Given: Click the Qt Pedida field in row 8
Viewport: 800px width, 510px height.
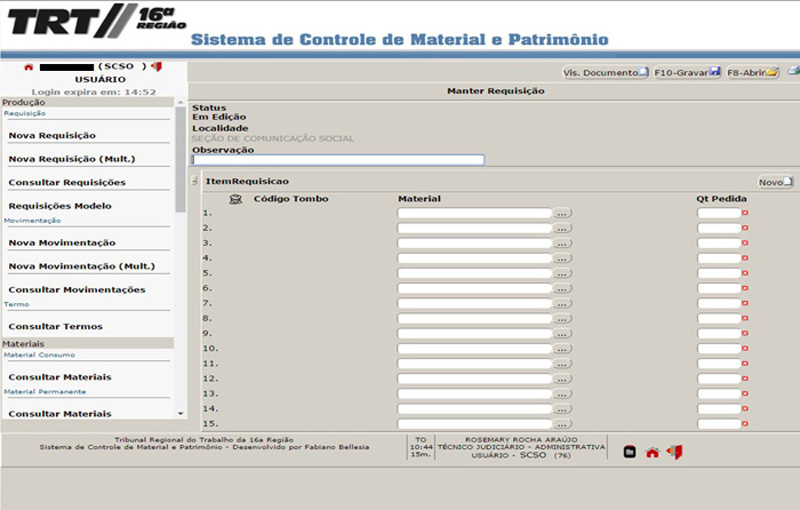Looking at the screenshot, I should 719,319.
